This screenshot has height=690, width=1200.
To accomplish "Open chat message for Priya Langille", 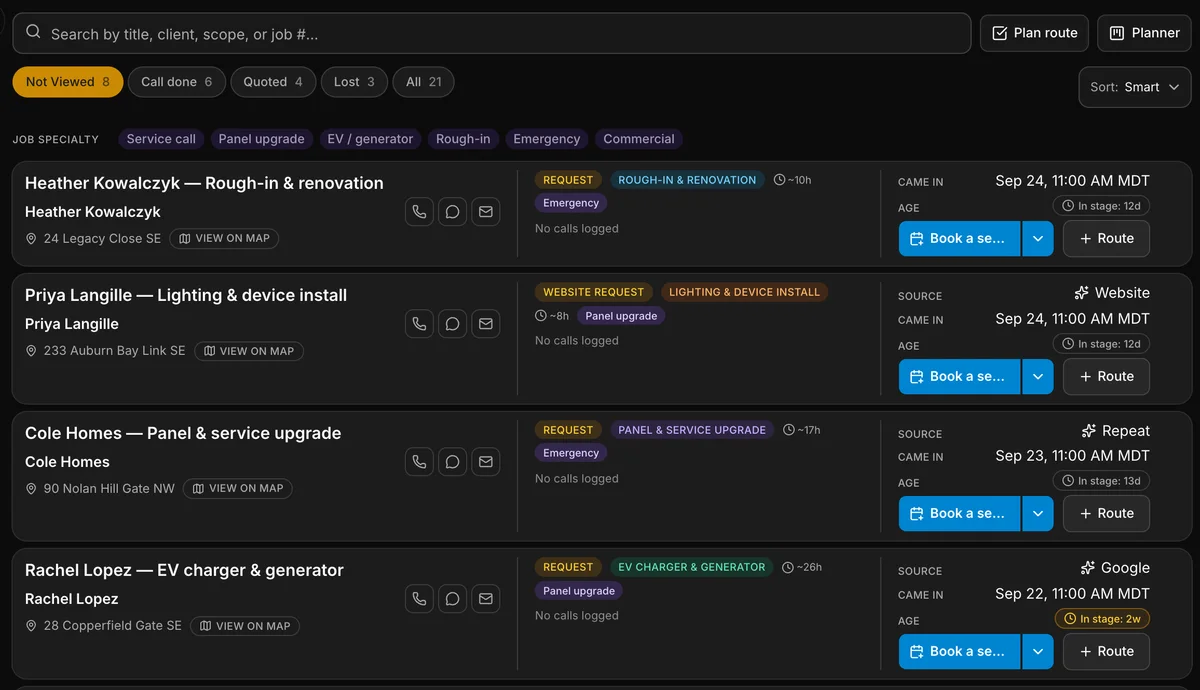I will 452,324.
